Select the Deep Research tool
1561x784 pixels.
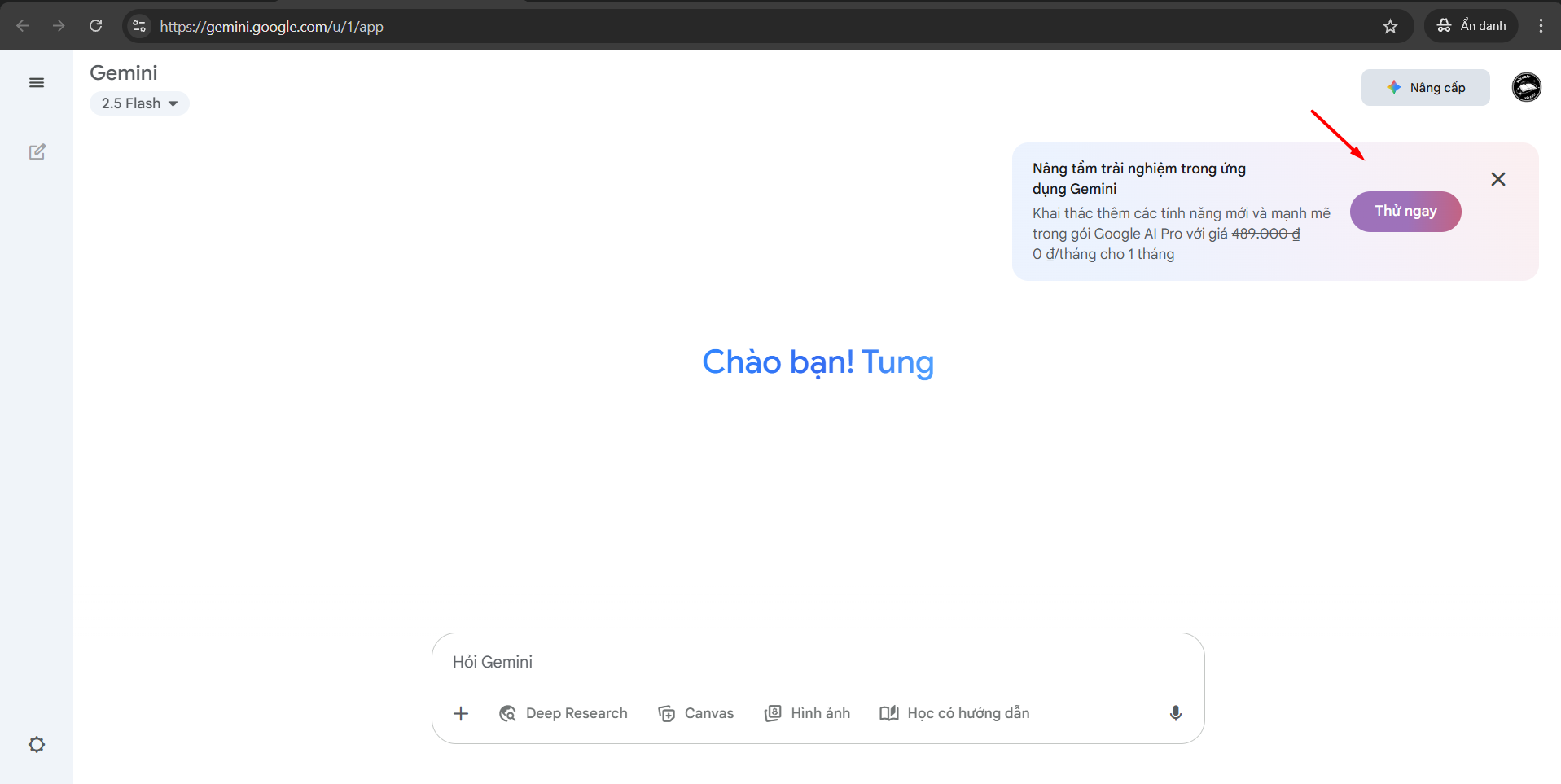(x=563, y=713)
